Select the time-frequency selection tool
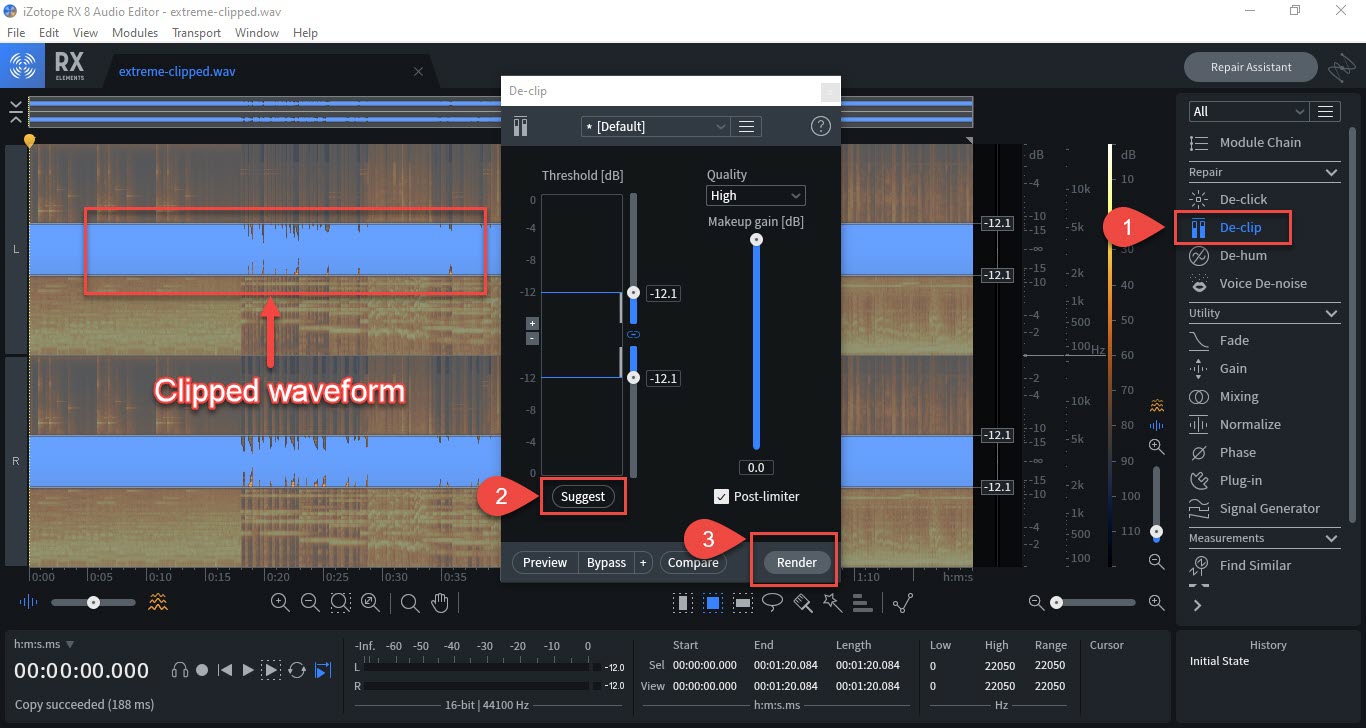The height and width of the screenshot is (728, 1366). point(713,603)
